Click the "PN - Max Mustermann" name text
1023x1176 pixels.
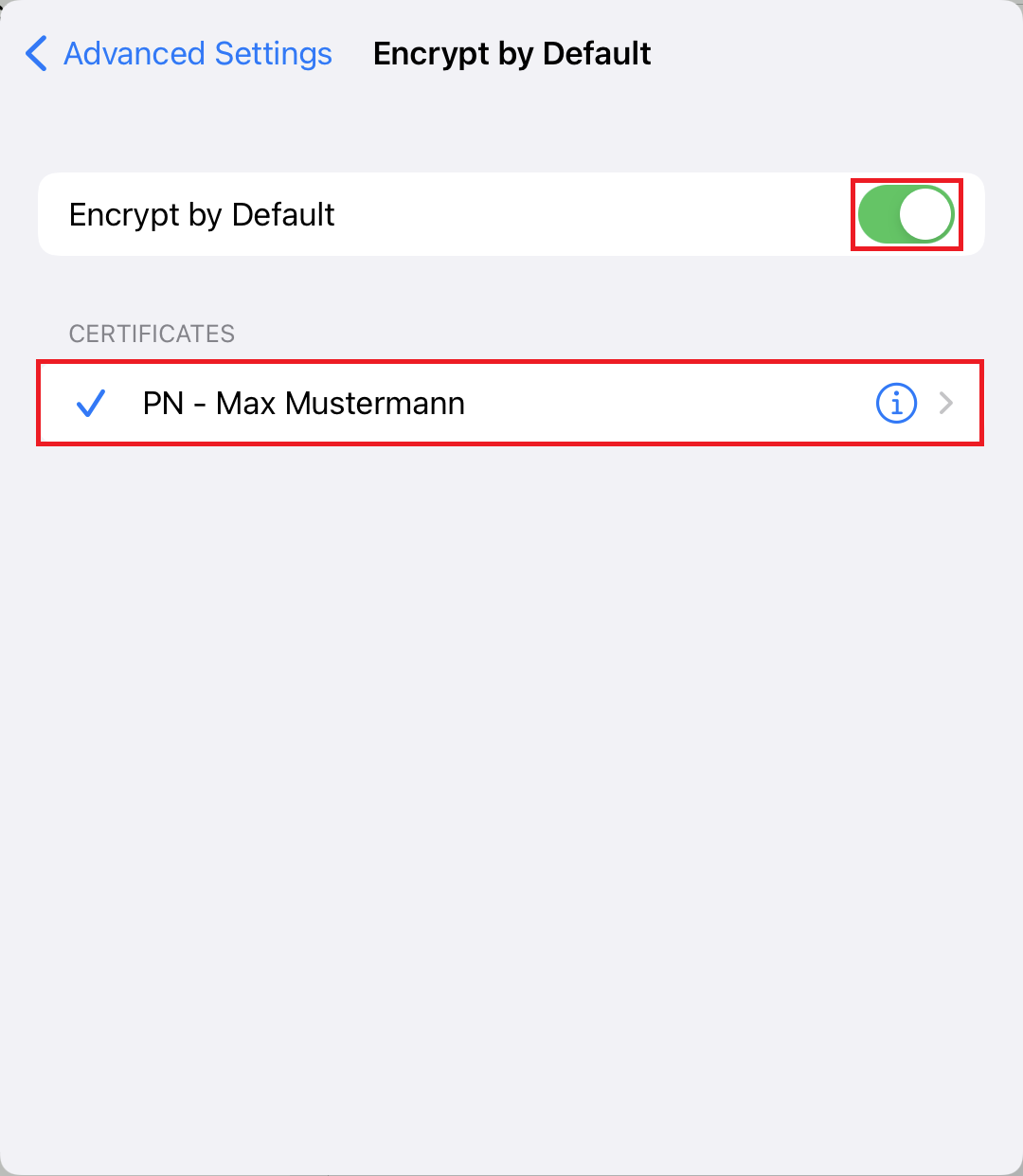click(x=304, y=404)
